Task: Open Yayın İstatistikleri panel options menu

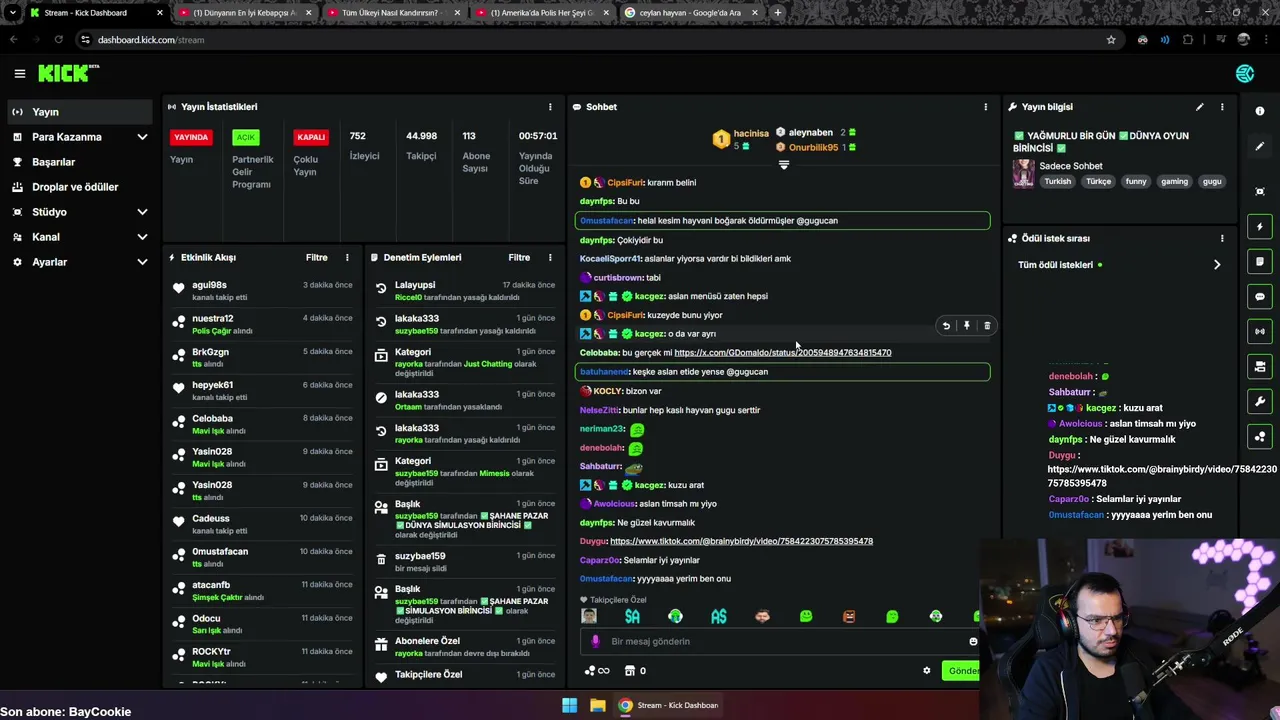Action: tap(550, 107)
